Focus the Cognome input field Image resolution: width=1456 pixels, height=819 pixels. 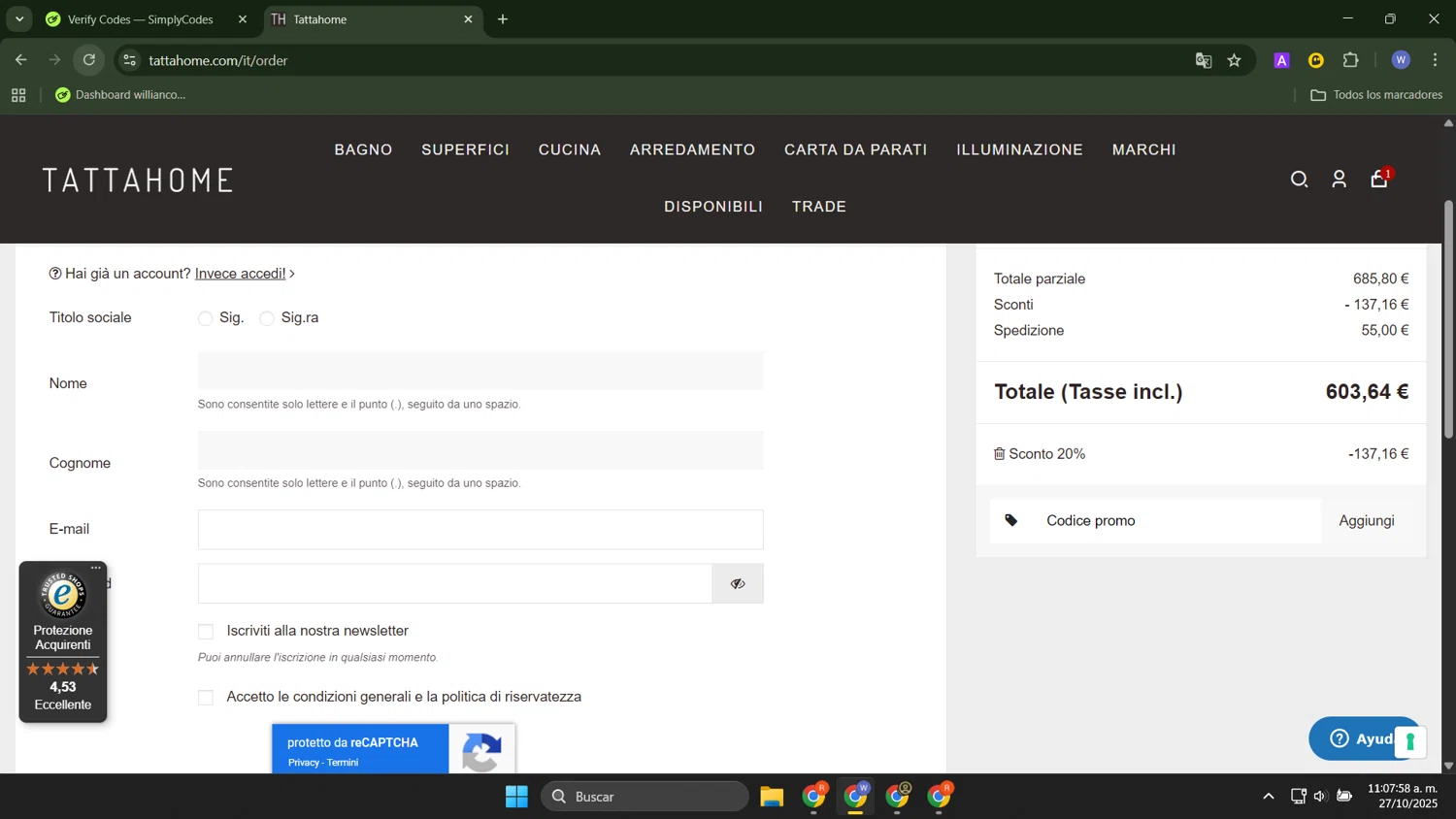point(480,450)
